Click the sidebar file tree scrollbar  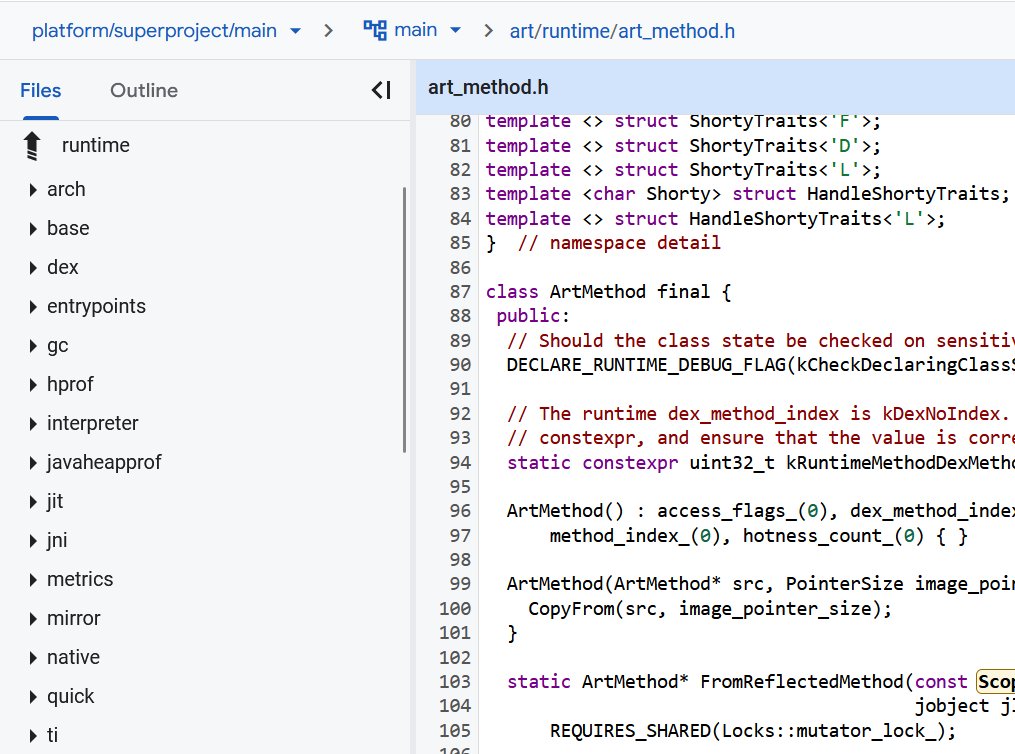(404, 320)
